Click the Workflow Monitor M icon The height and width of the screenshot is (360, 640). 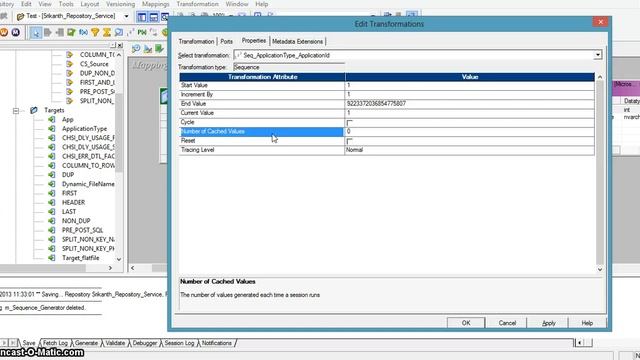pyautogui.click(x=16, y=32)
